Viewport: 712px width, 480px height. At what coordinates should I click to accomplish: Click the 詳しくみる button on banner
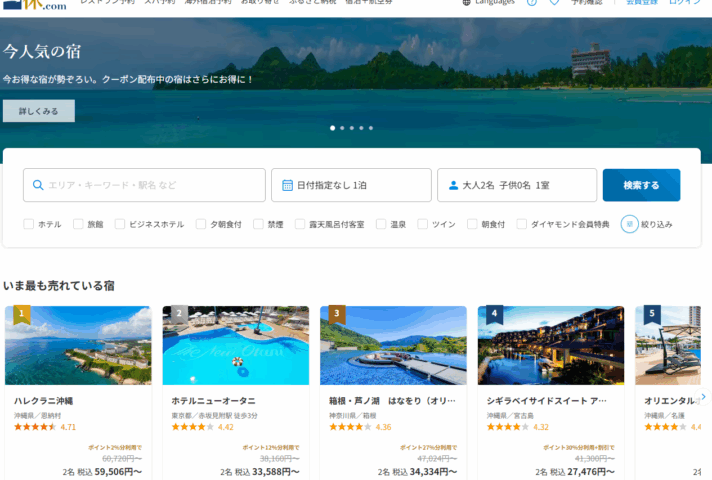[39, 111]
